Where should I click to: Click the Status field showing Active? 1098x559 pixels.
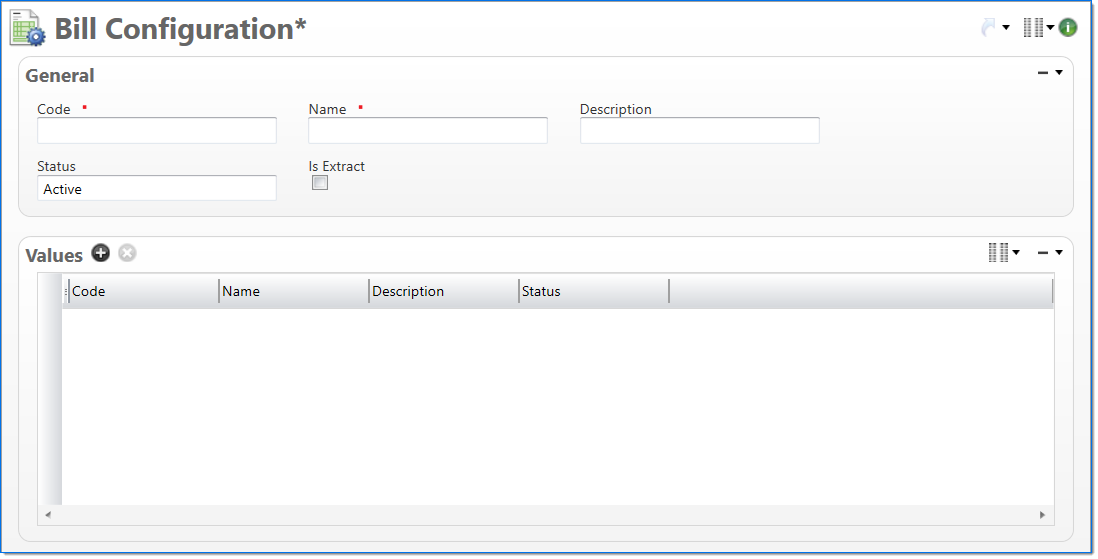tap(157, 189)
